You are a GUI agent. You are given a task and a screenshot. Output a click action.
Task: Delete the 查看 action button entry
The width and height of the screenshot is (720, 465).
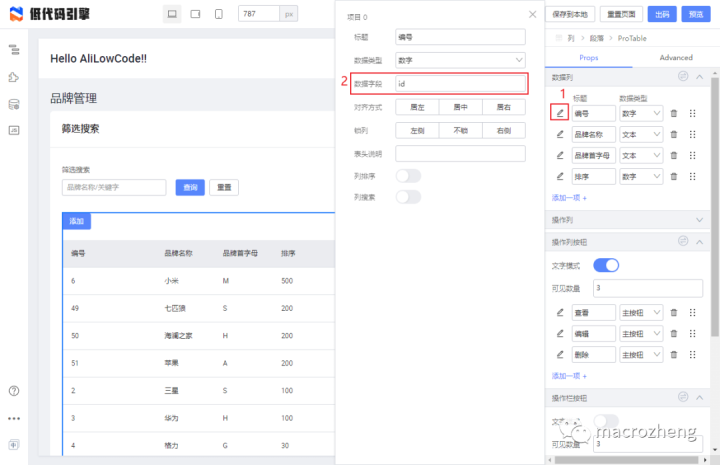[x=674, y=313]
